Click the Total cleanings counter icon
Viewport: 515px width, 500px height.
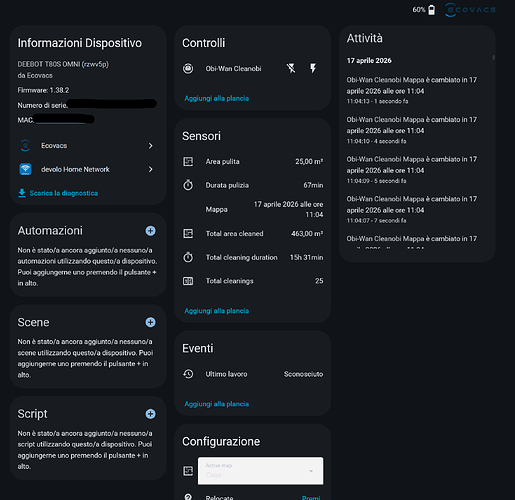[x=188, y=281]
